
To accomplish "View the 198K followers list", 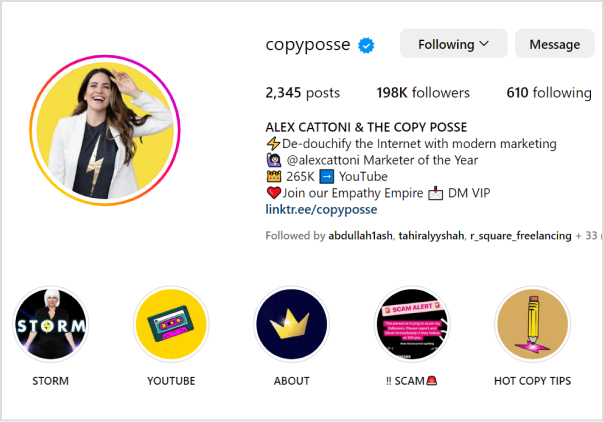I will click(x=423, y=93).
